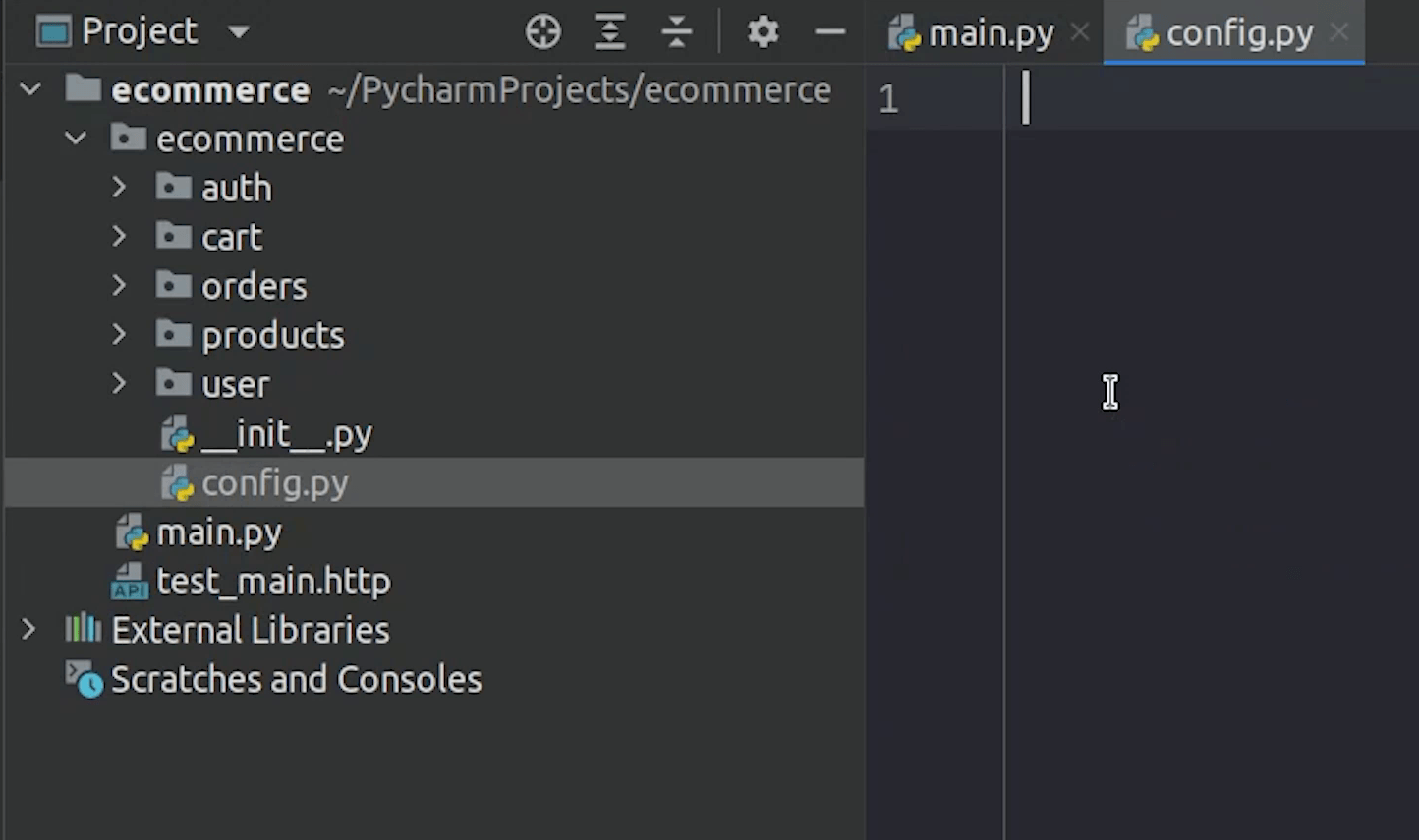Image resolution: width=1419 pixels, height=840 pixels.
Task: Expand the External Libraries node
Action: 28,629
